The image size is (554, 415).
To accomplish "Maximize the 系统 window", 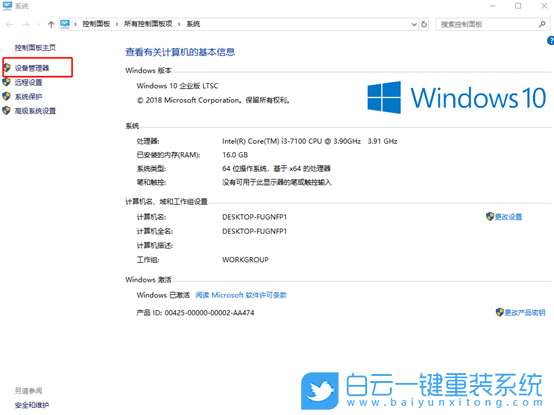I will pyautogui.click(x=518, y=6).
